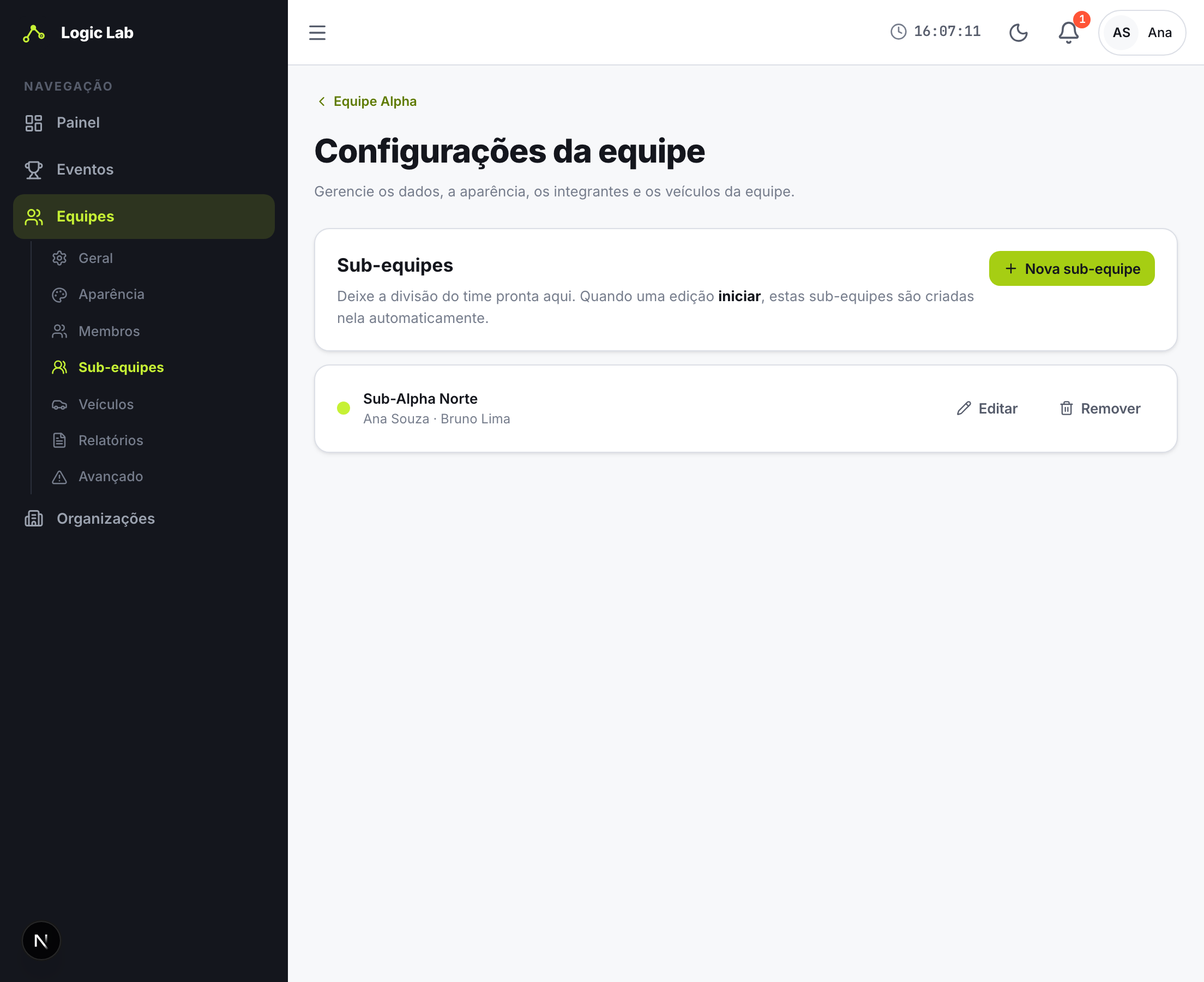Screen dimensions: 1204x982
Task: Click the Geral gear icon
Action: tap(59, 259)
